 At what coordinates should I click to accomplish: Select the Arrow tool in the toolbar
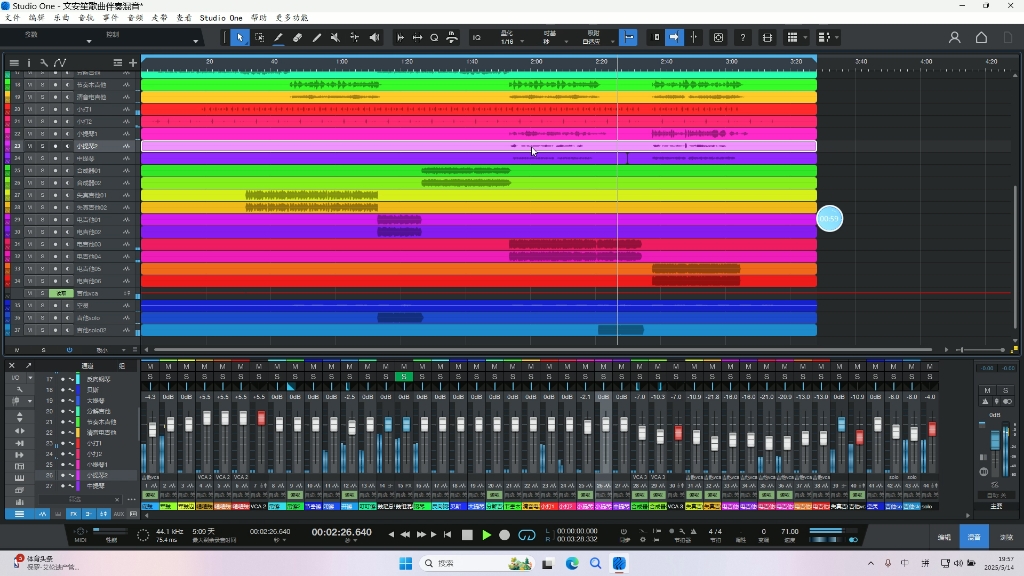click(240, 38)
